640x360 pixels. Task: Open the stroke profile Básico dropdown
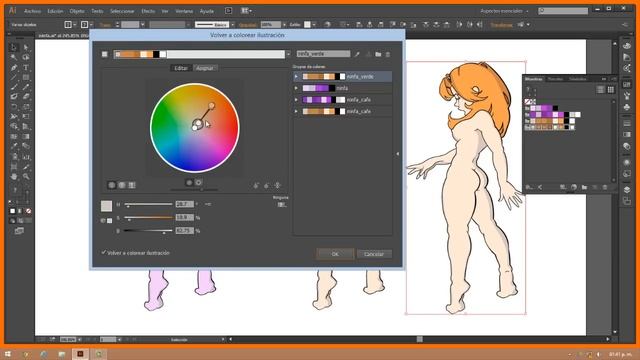232,24
